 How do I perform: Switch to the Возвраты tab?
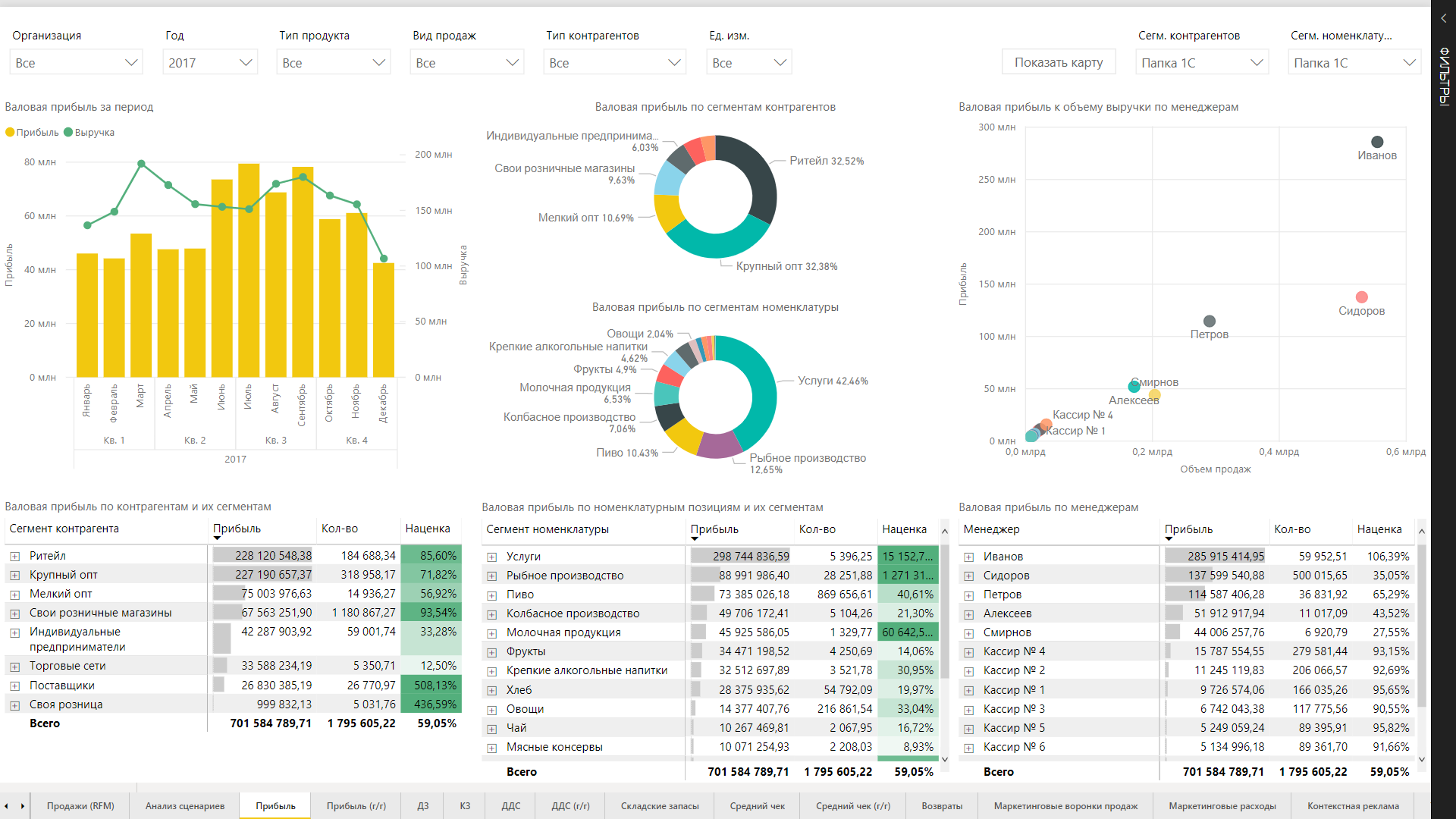[942, 805]
